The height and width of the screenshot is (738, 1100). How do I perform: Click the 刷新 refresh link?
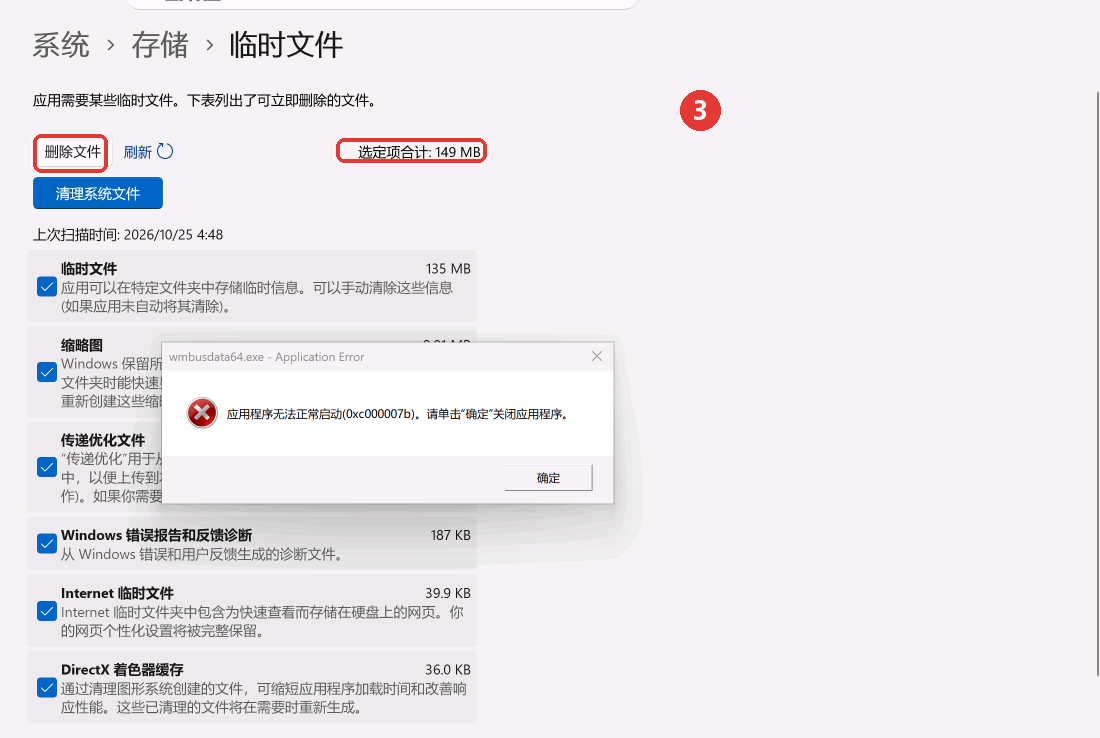tap(138, 152)
